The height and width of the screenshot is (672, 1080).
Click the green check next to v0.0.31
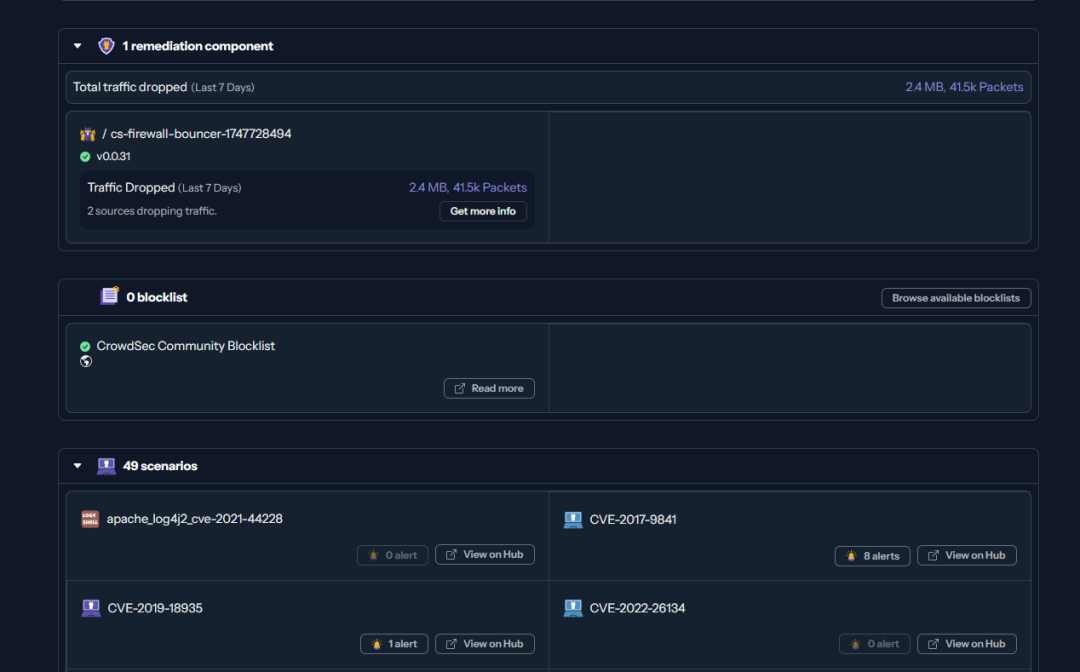point(85,157)
